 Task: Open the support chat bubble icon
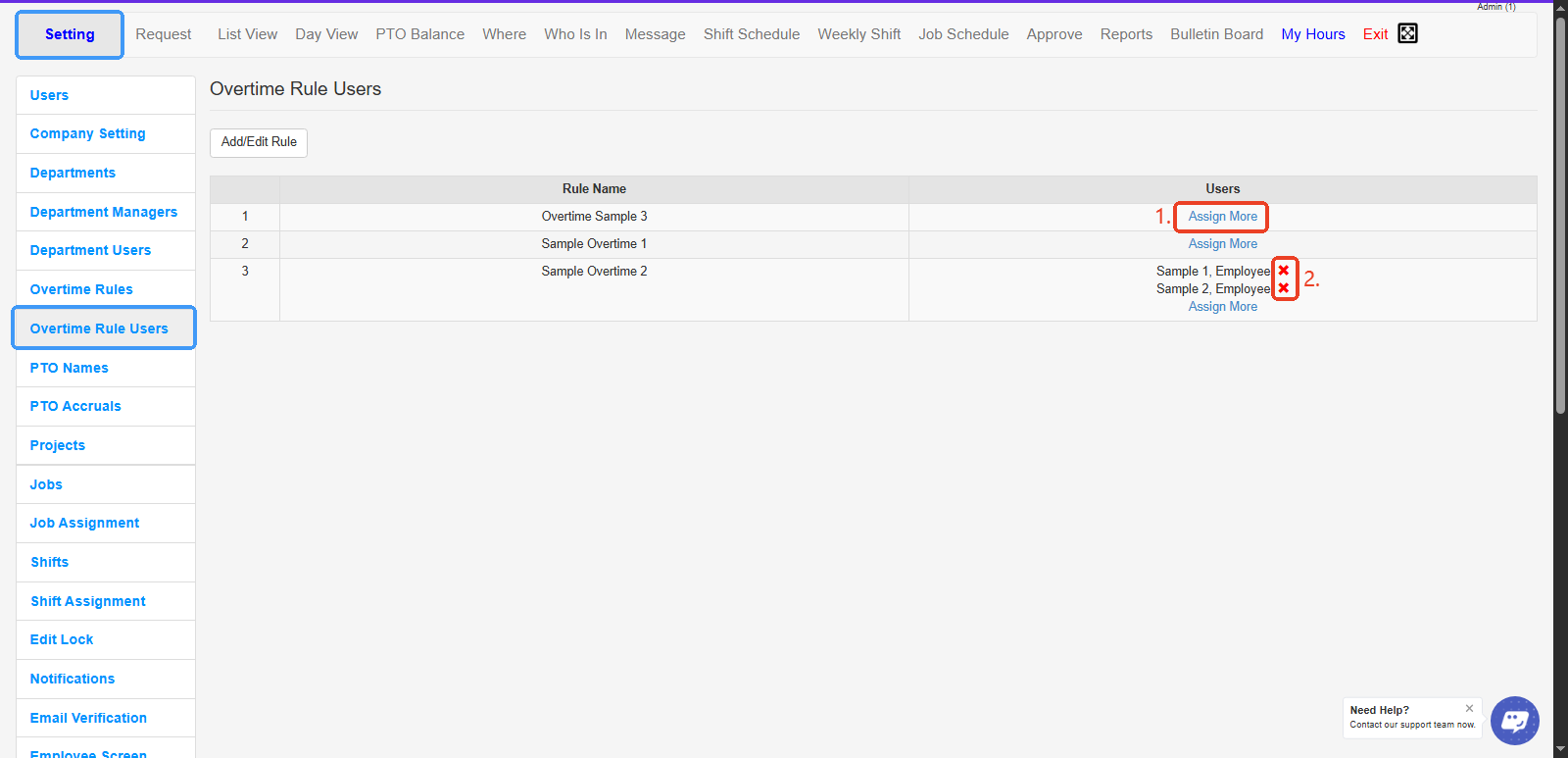tap(1514, 721)
